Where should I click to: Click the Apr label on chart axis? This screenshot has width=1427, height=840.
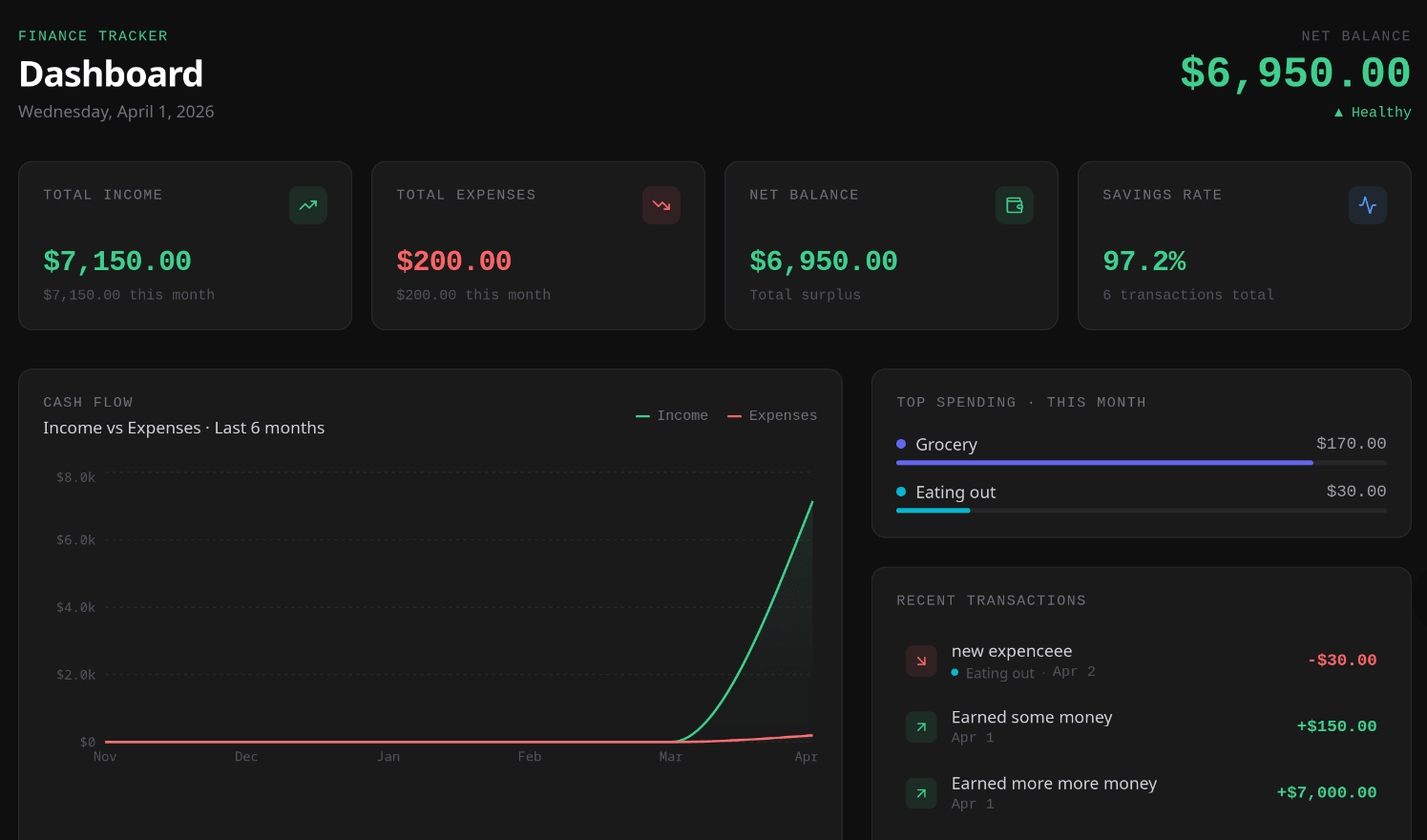point(806,757)
